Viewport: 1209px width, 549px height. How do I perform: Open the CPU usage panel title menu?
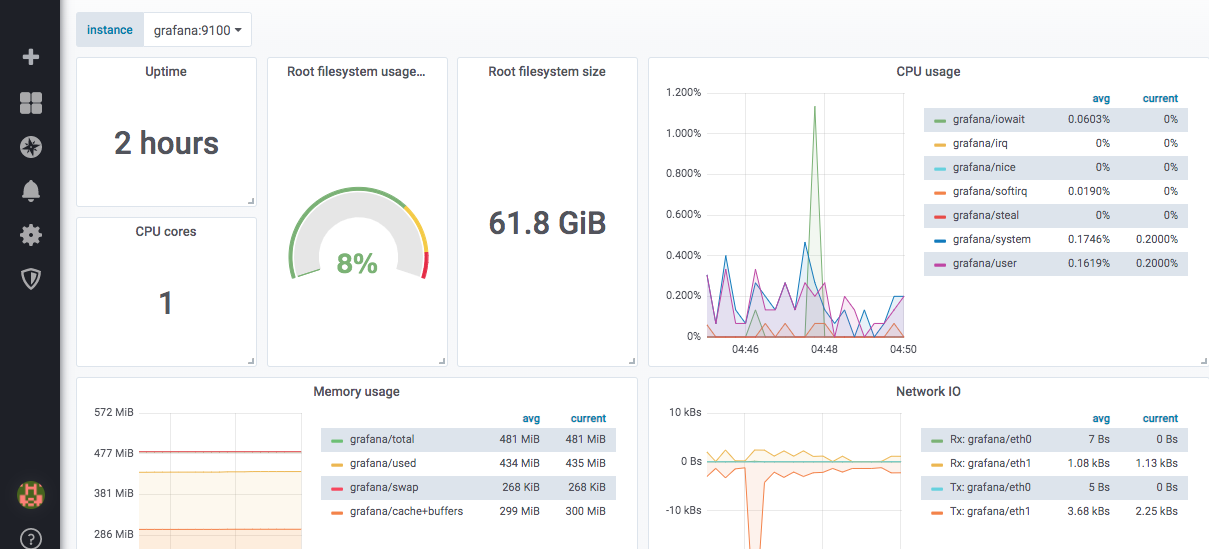[x=927, y=72]
